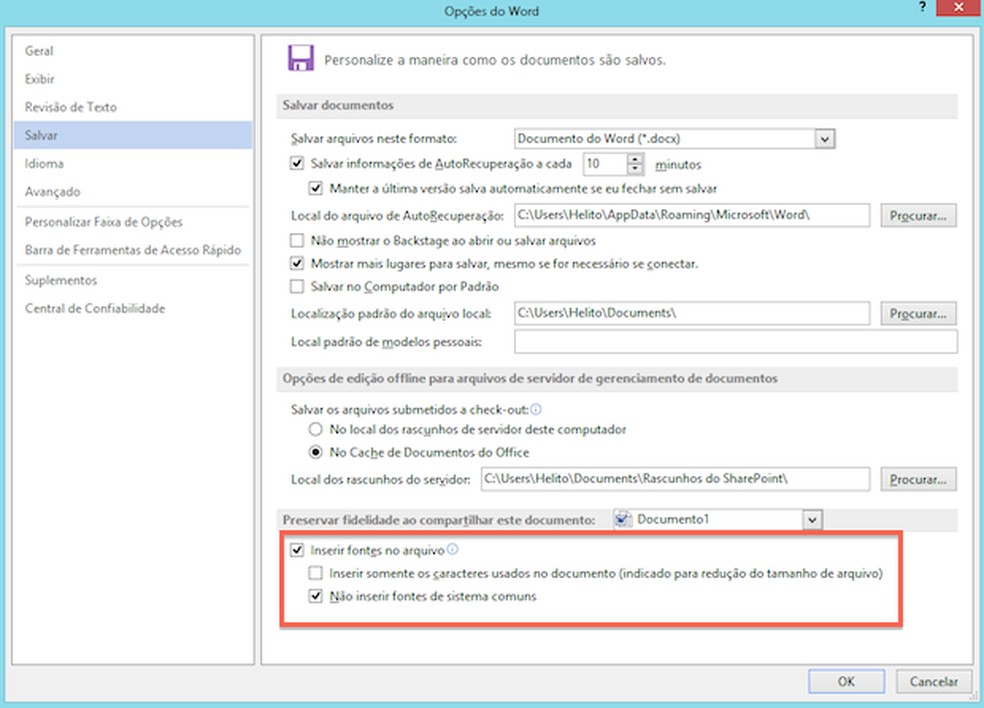Image resolution: width=984 pixels, height=708 pixels.
Task: Select No local dos rascunhos de servidor radio button
Action: pos(314,429)
